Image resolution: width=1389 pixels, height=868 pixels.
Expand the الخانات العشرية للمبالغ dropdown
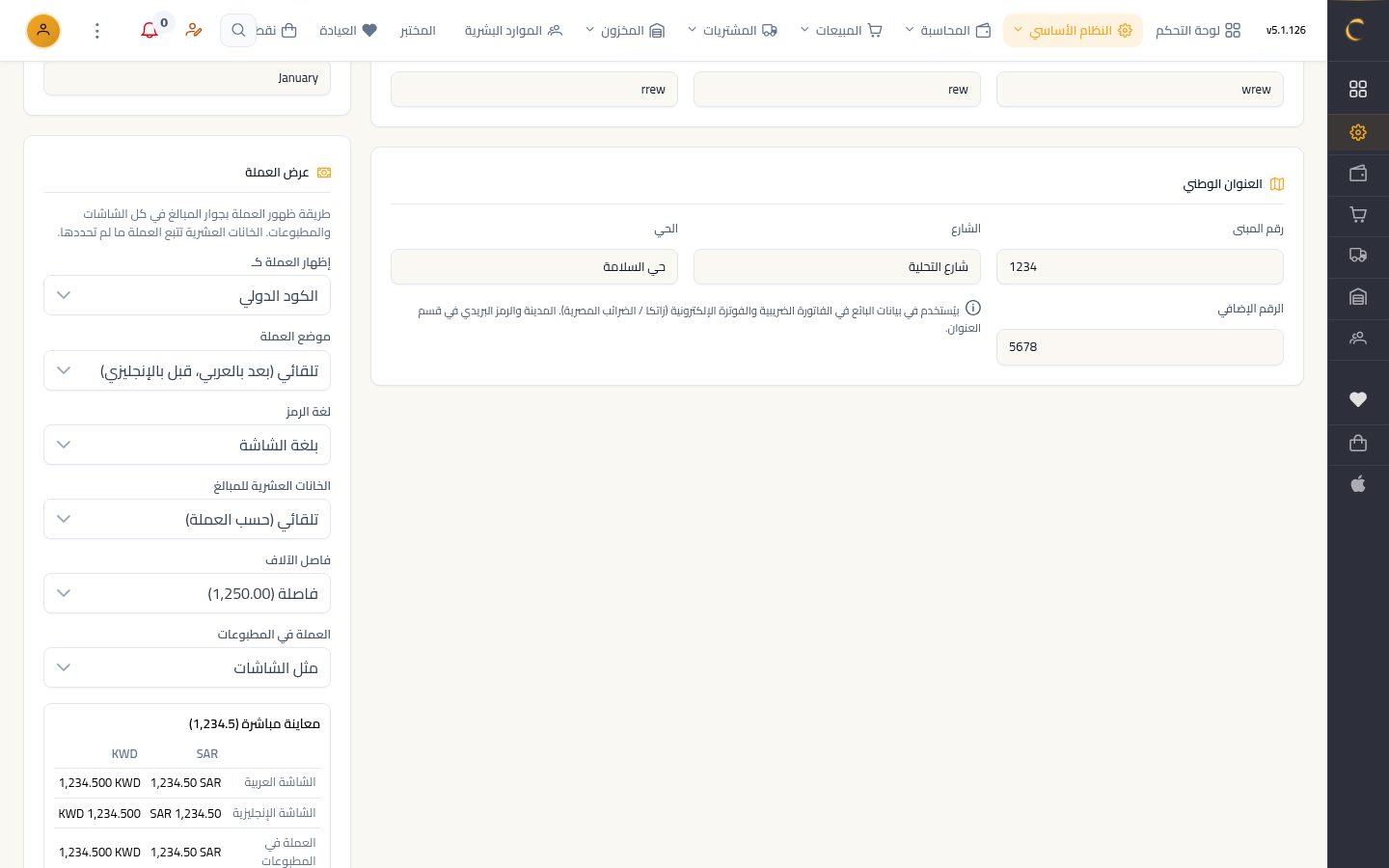[187, 519]
